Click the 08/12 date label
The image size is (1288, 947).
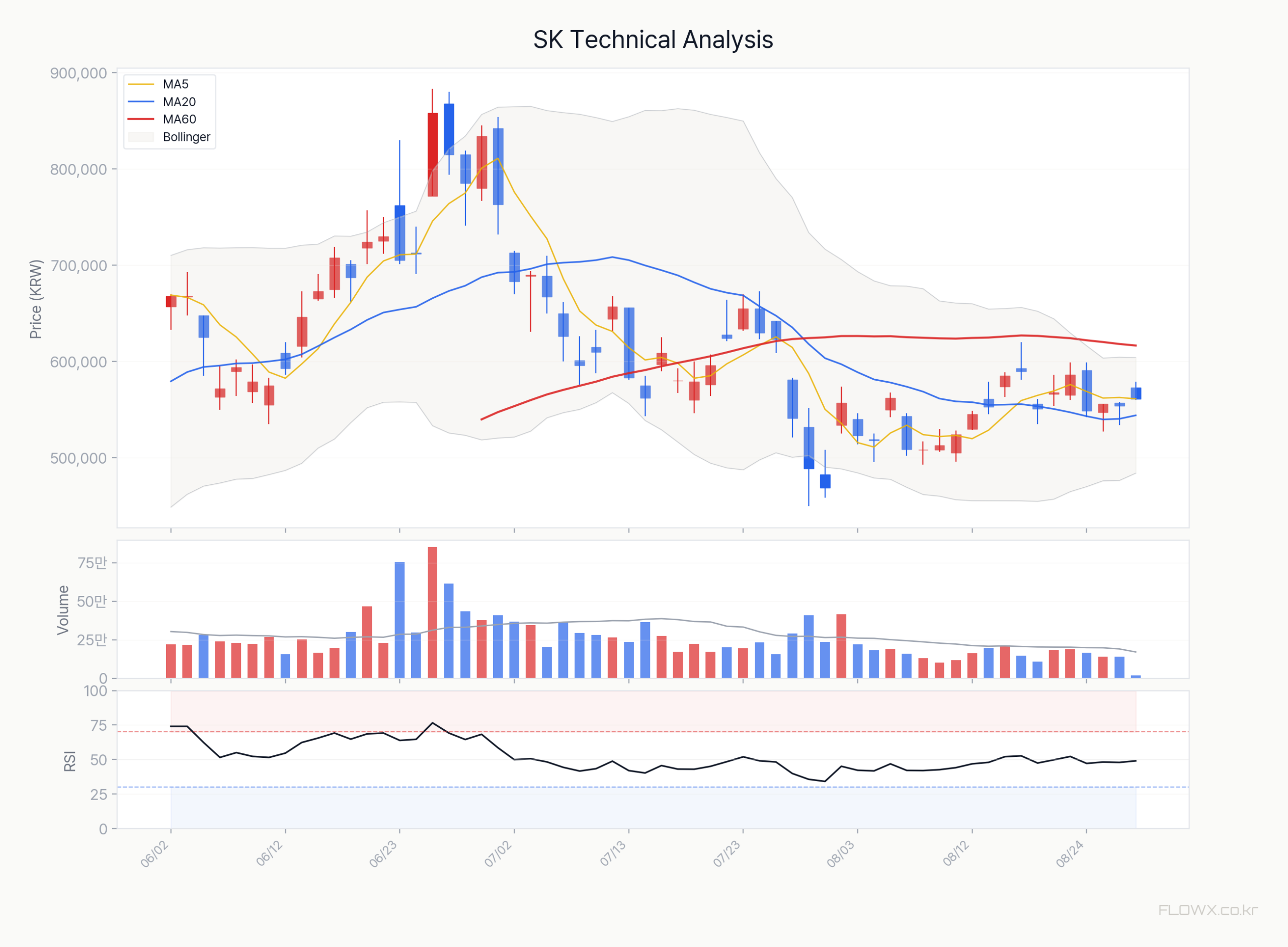(956, 854)
